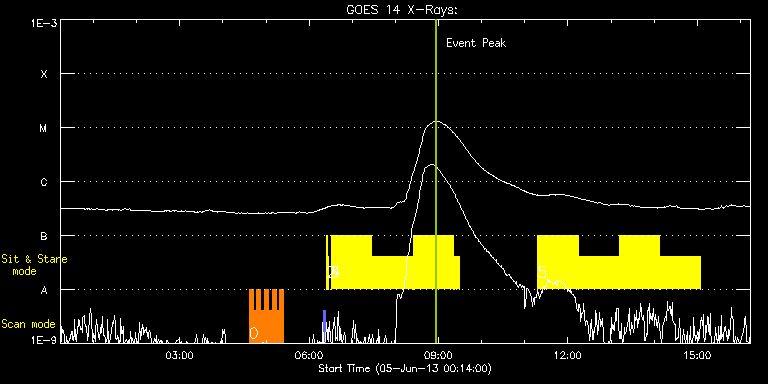Click the "Event Peak" text label
The height and width of the screenshot is (384, 768).
click(x=476, y=43)
